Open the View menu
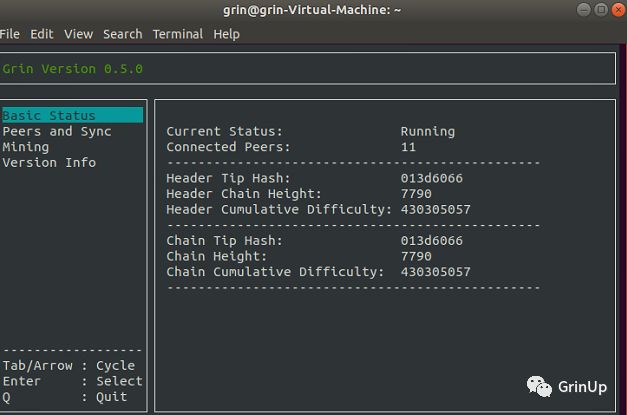This screenshot has width=627, height=415. click(78, 34)
